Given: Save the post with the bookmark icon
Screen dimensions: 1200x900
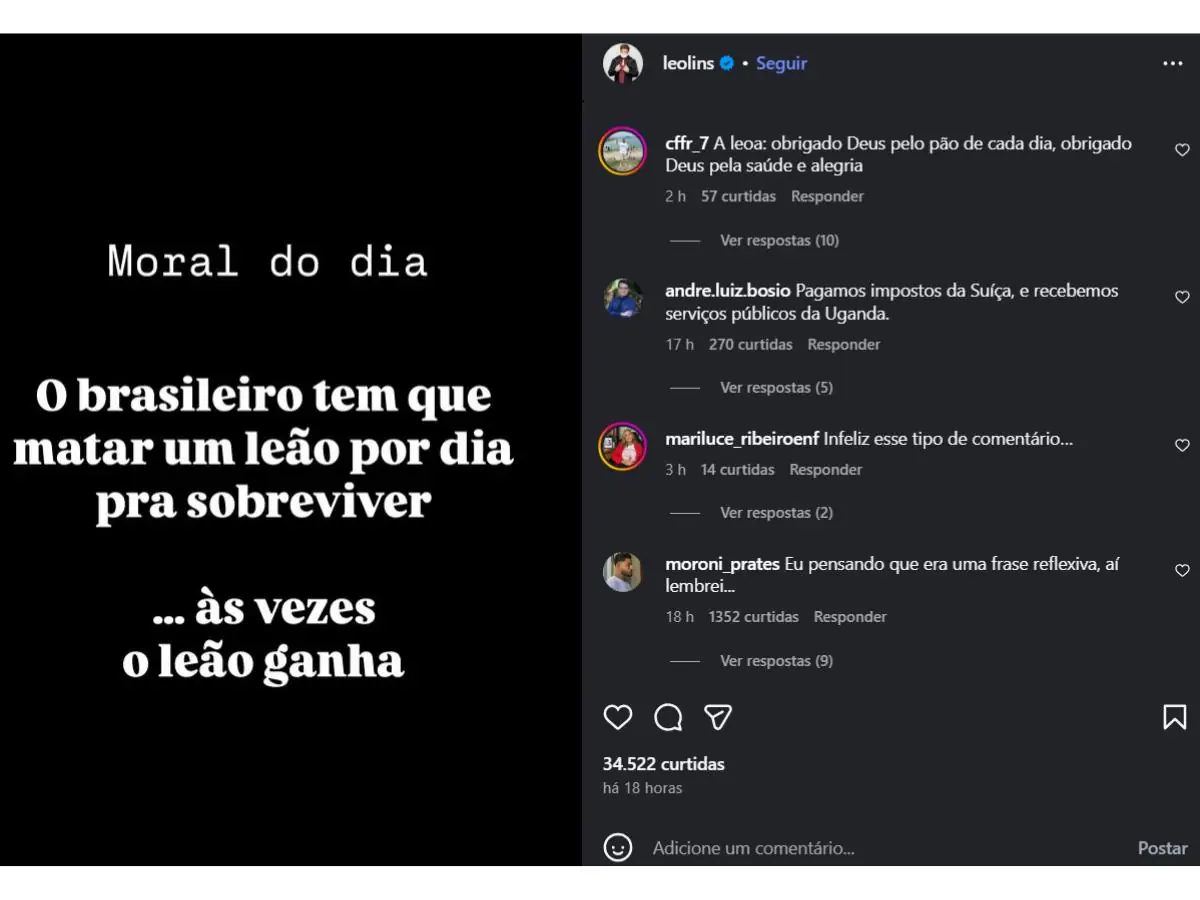Looking at the screenshot, I should [1174, 717].
